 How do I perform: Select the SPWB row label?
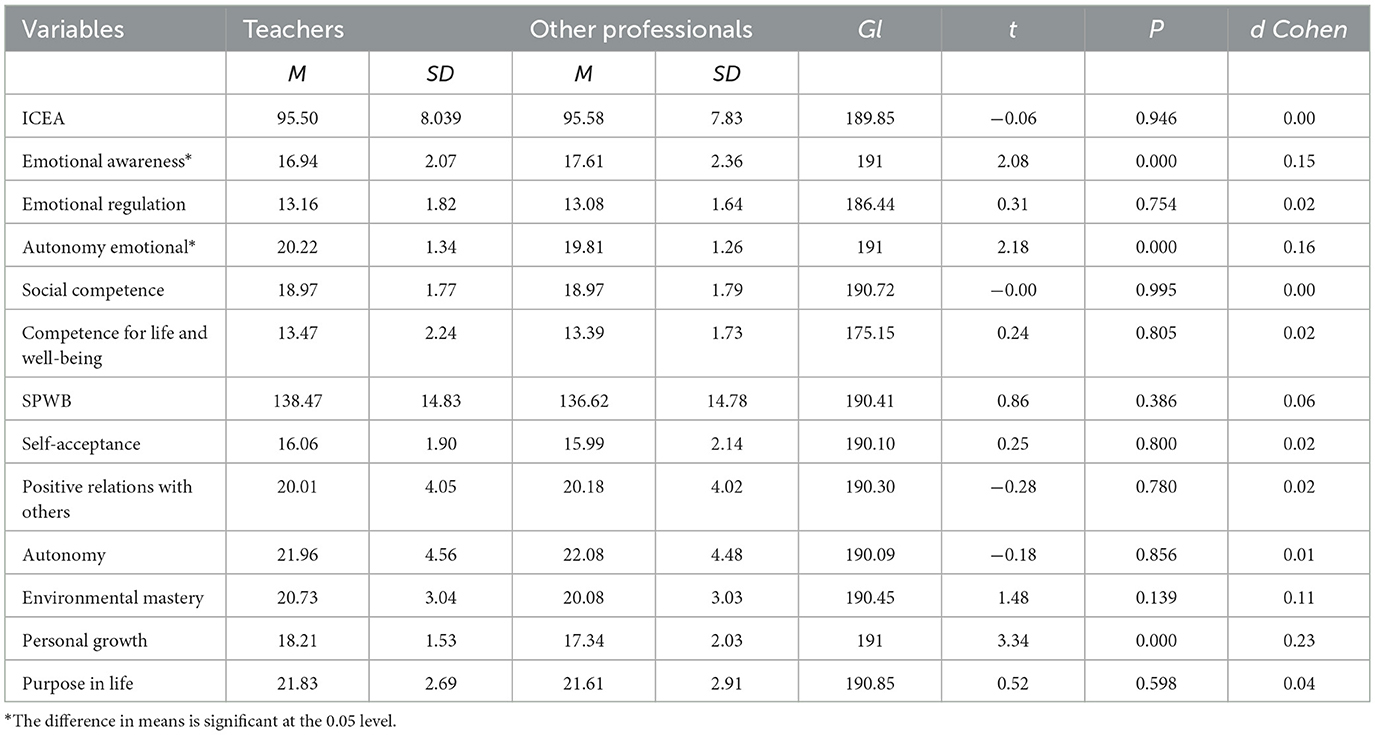click(x=40, y=399)
